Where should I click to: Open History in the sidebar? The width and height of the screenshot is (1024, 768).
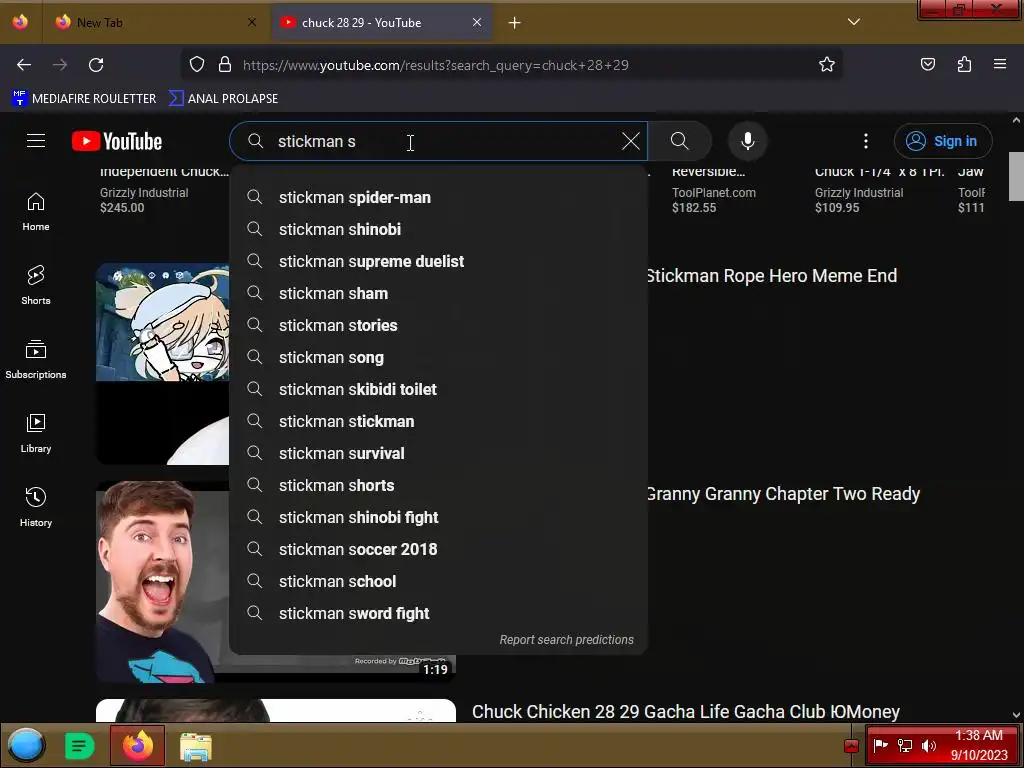click(36, 507)
